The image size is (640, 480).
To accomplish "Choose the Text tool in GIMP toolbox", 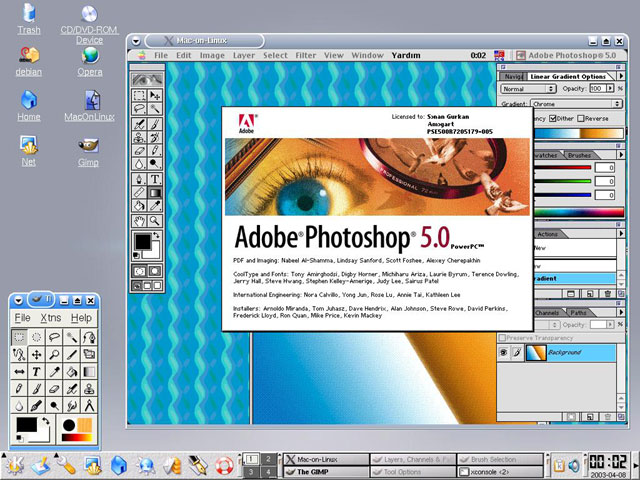I will 37,371.
